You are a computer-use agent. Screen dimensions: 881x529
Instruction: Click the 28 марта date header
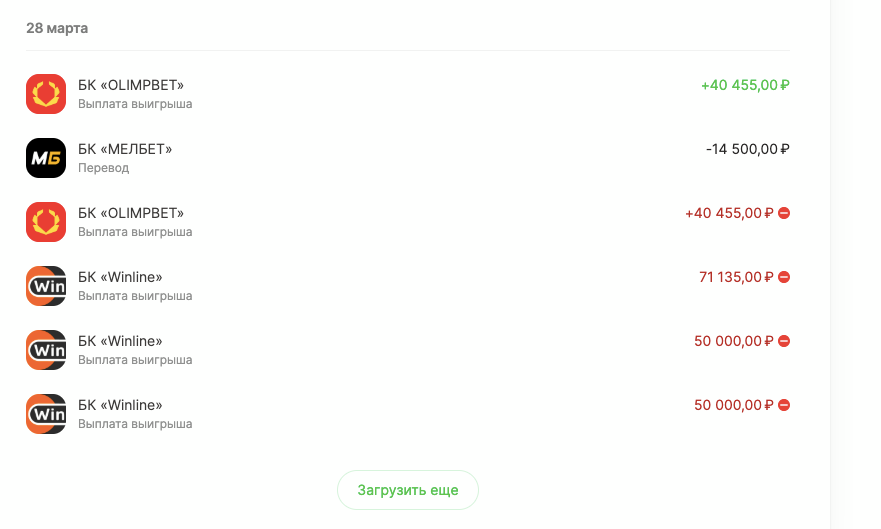click(x=57, y=28)
